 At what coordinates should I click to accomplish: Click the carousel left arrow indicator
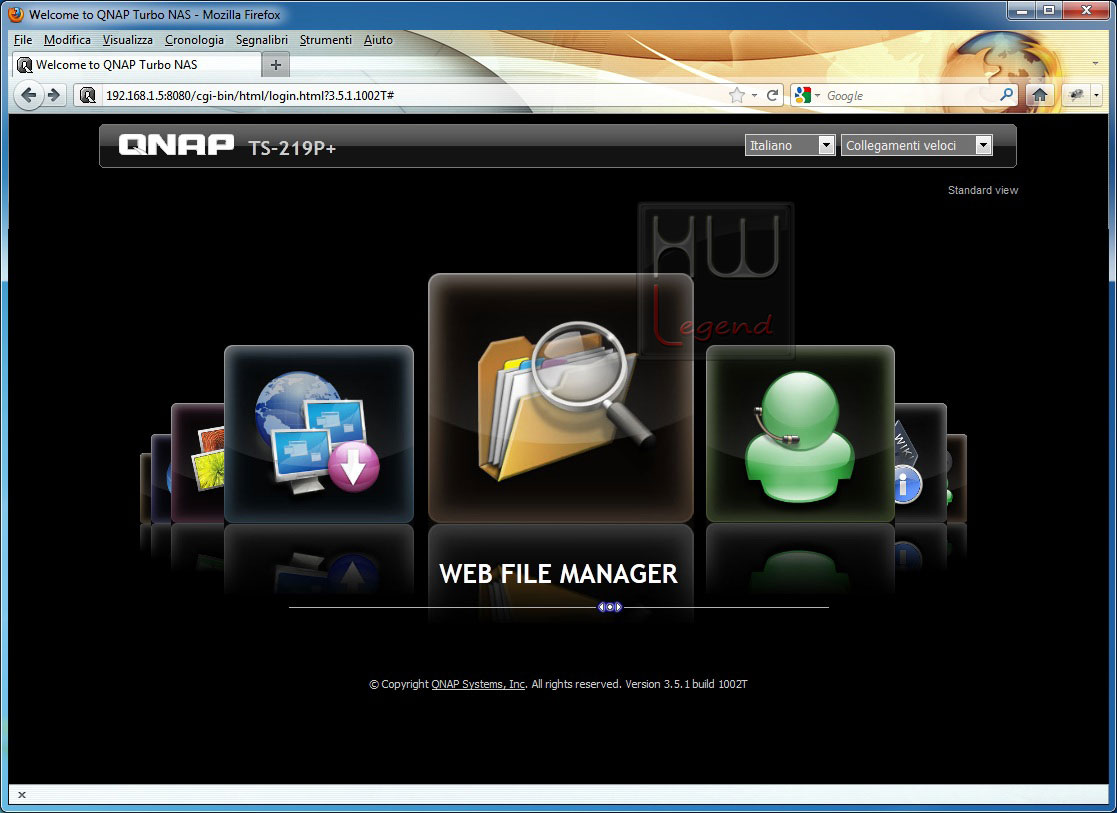[601, 607]
